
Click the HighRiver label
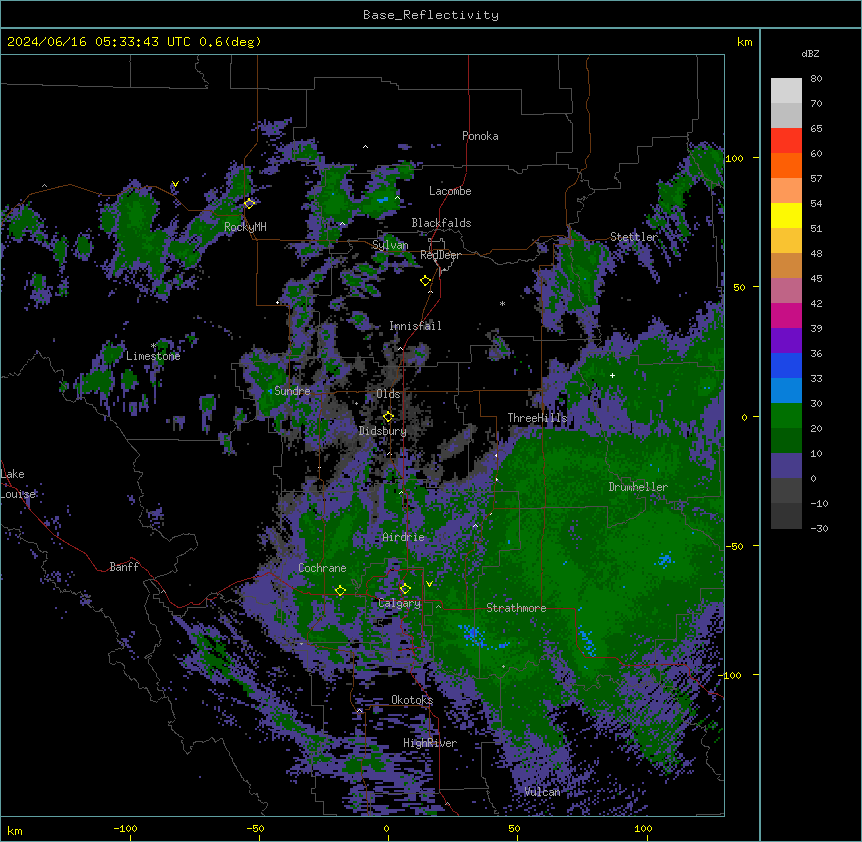tap(430, 743)
